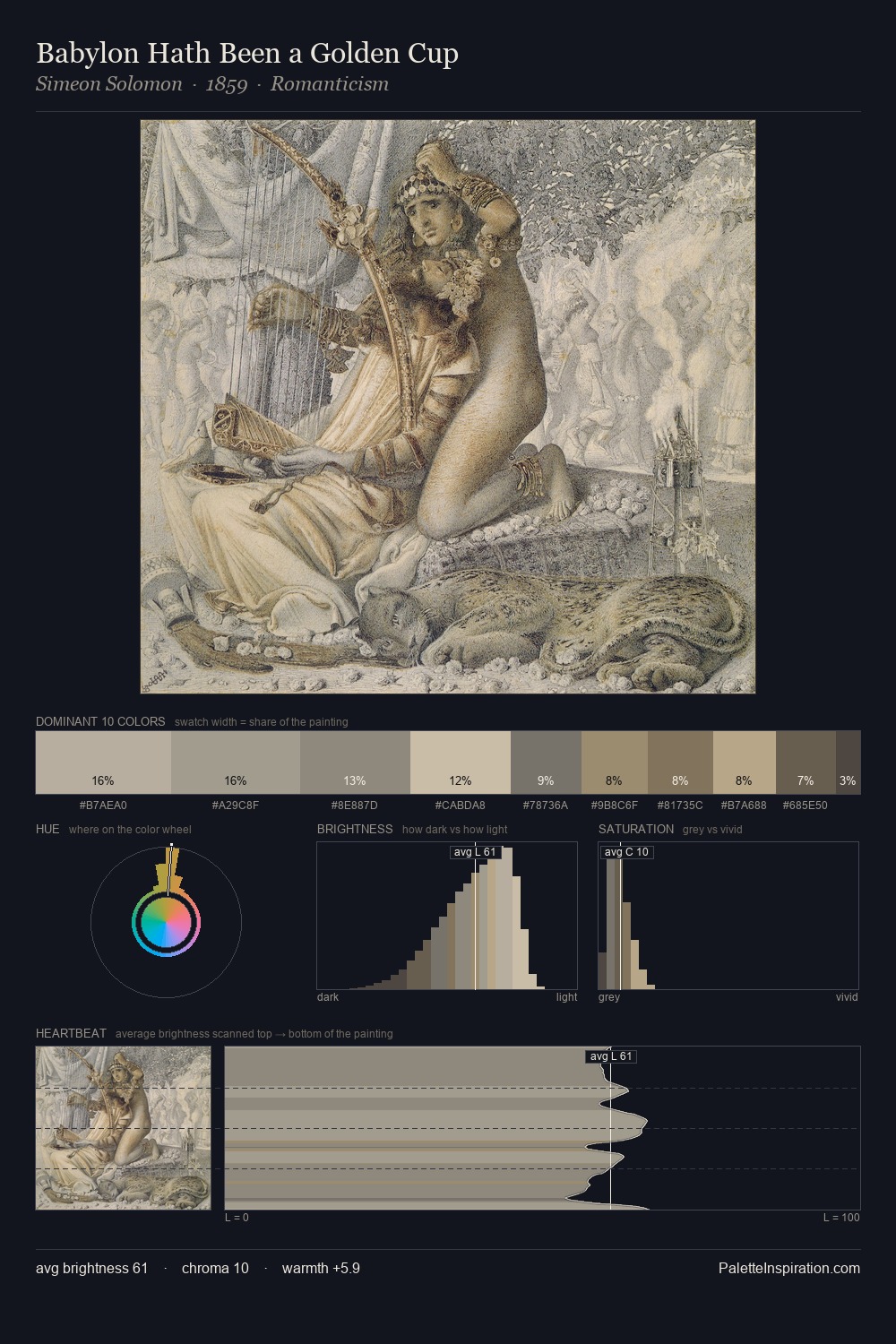This screenshot has height=1344, width=896.
Task: Click the saturation histogram chart
Action: 728,916
